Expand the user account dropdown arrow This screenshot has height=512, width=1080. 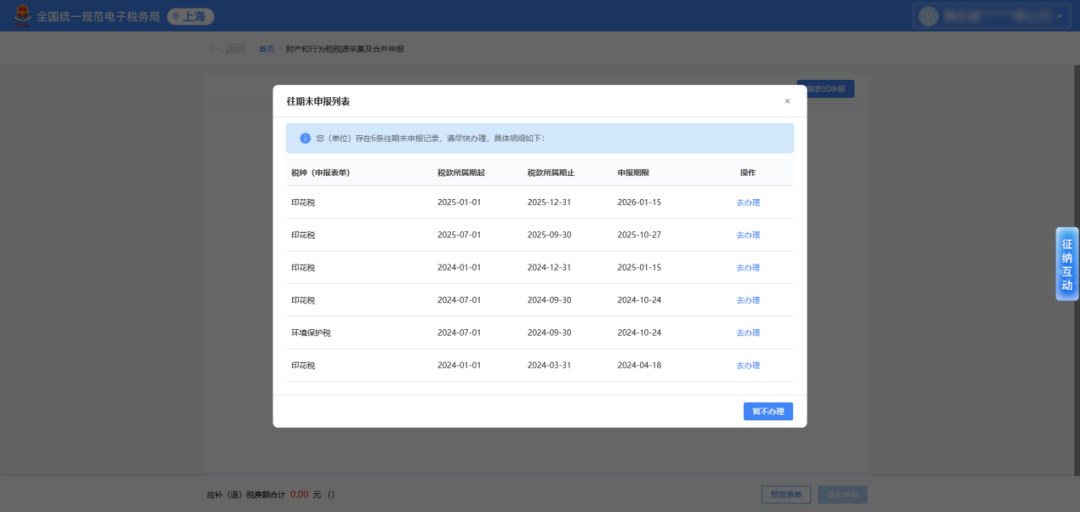point(1059,17)
